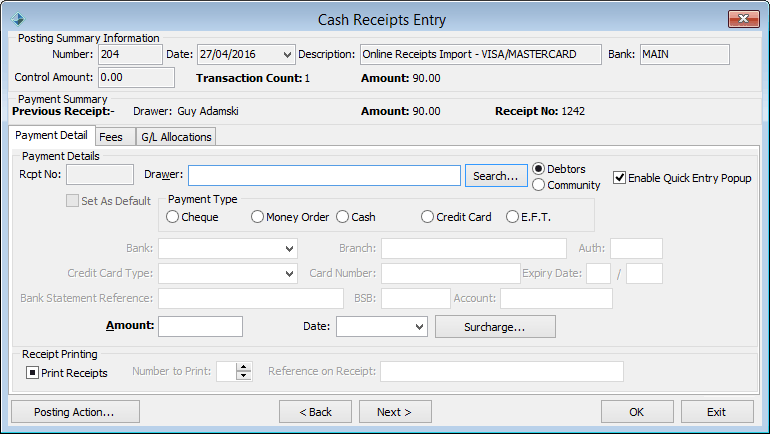Click the Auth input field
This screenshot has width=770, height=434.
click(x=636, y=248)
